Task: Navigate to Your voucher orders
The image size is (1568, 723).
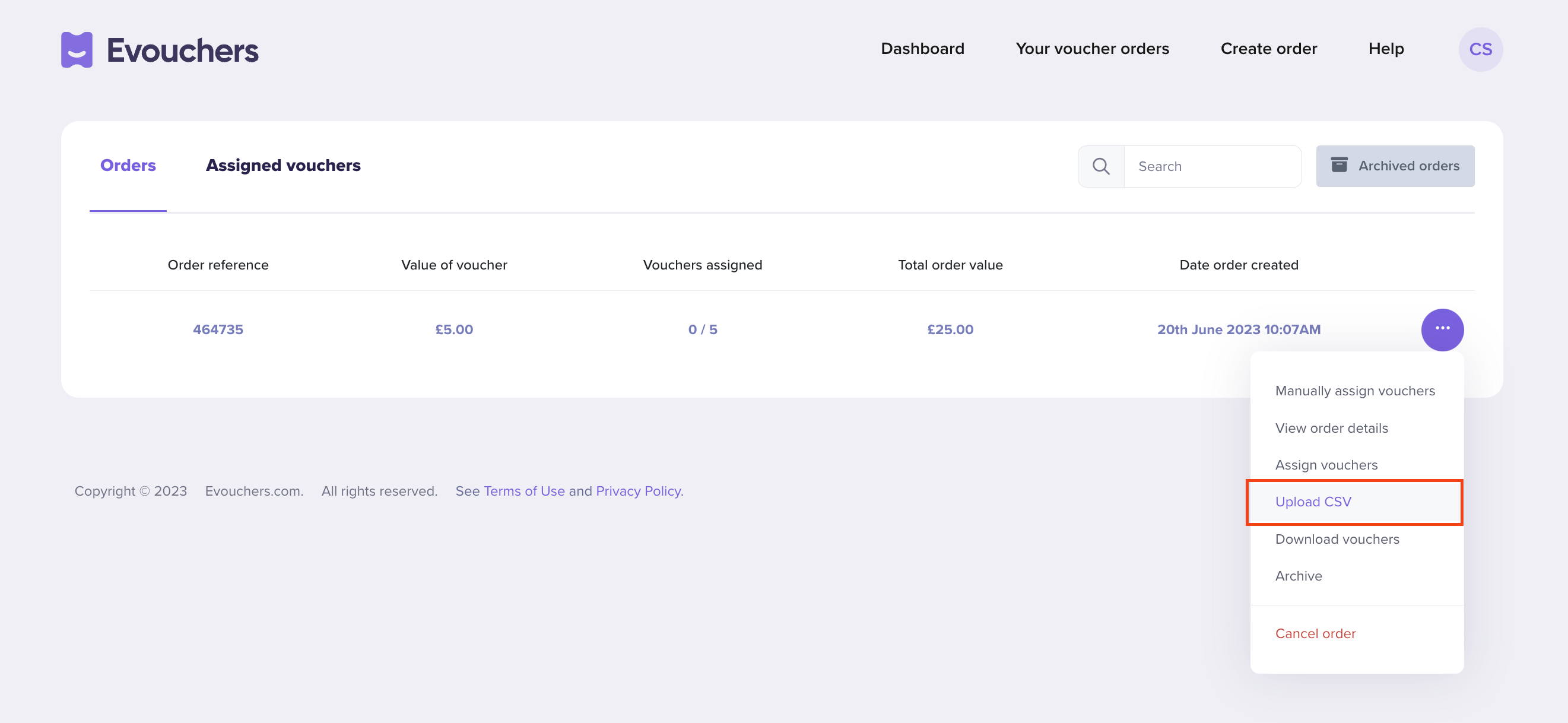Action: tap(1093, 49)
